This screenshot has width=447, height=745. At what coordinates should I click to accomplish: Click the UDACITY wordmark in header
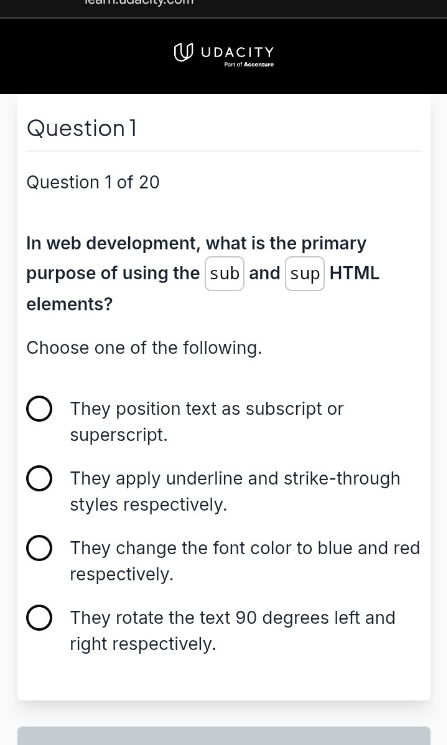pyautogui.click(x=238, y=52)
